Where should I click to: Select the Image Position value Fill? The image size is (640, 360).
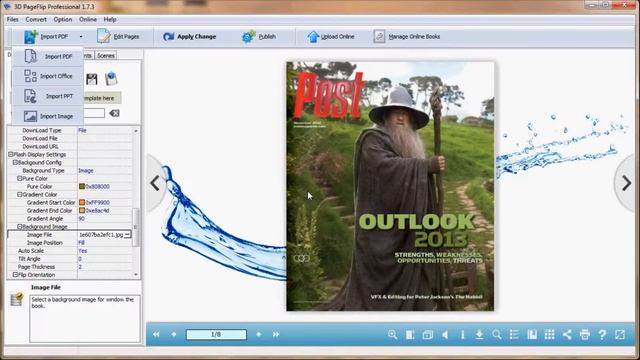[x=81, y=243]
